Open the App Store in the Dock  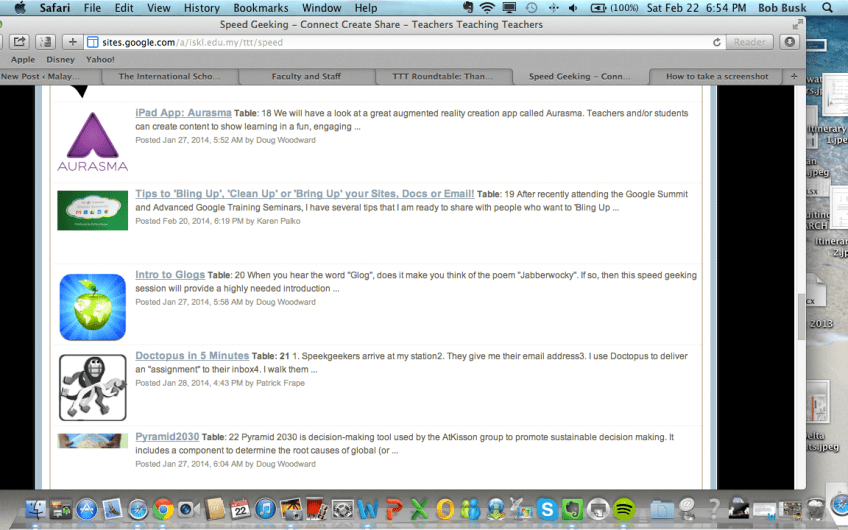click(86, 509)
